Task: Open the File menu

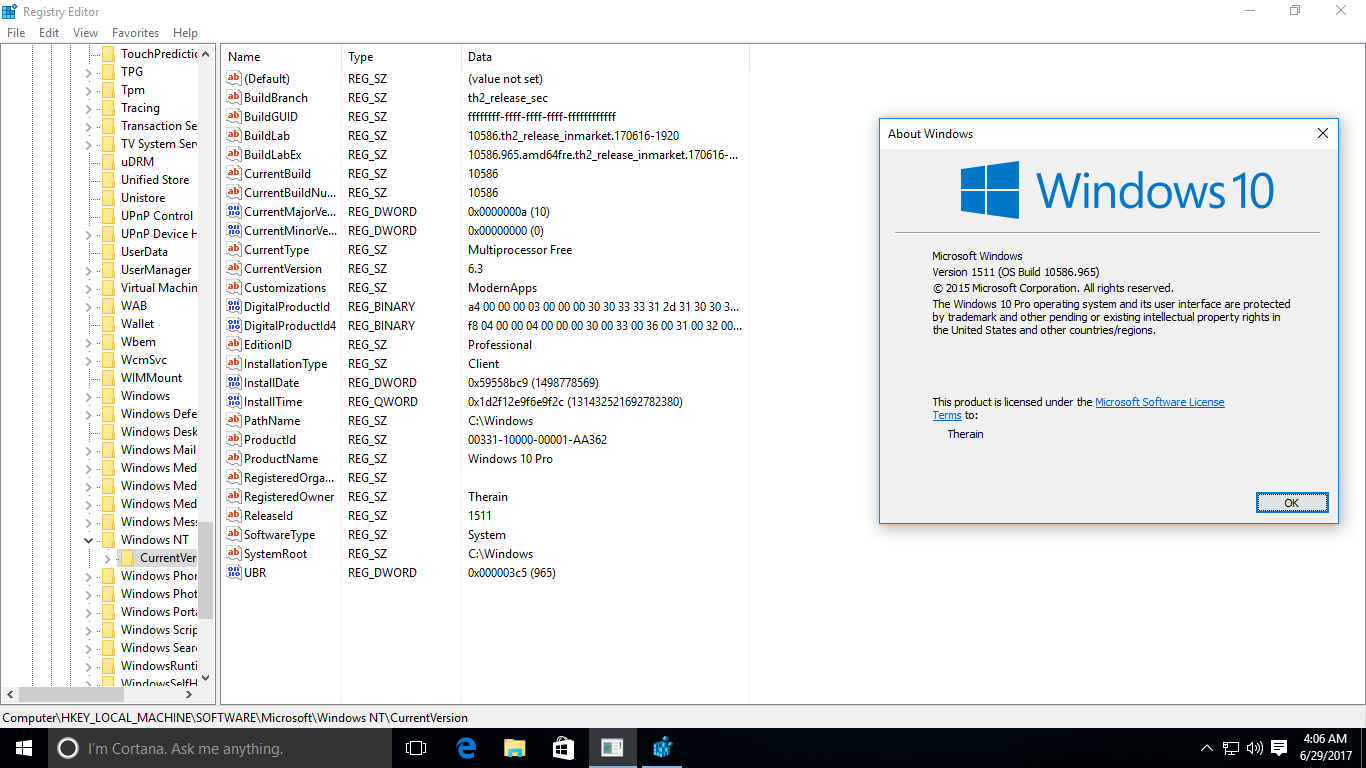Action: tap(16, 33)
